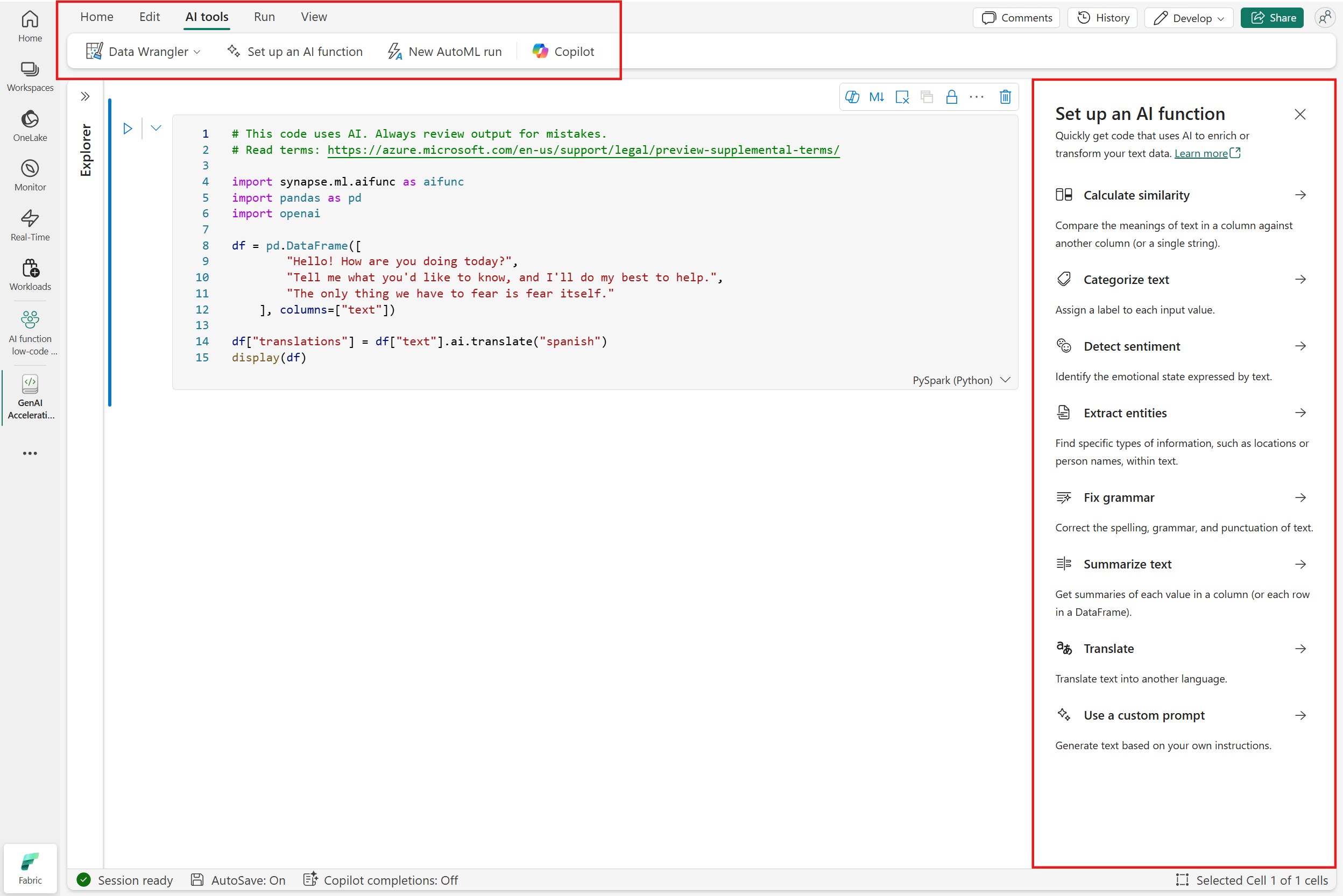This screenshot has width=1343, height=896.
Task: Open Home in the left sidebar
Action: pyautogui.click(x=30, y=26)
